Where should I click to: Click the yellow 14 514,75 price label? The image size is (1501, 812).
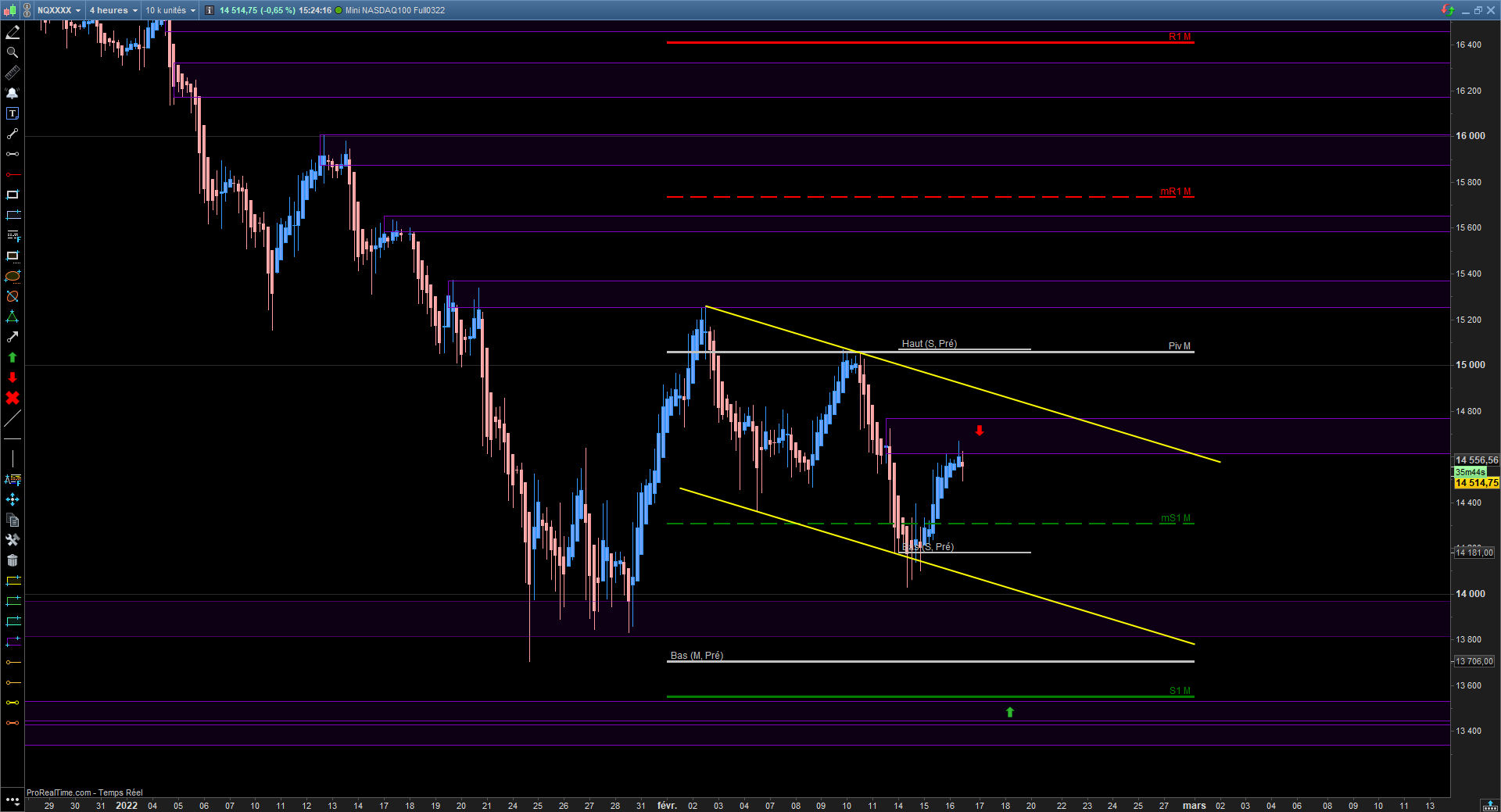pos(1477,483)
